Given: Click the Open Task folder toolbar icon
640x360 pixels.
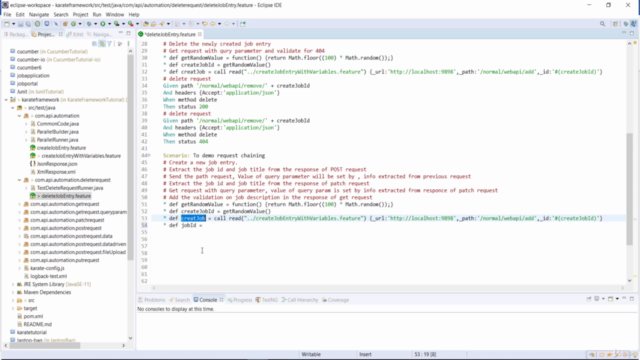Looking at the screenshot, I should pos(153,24).
